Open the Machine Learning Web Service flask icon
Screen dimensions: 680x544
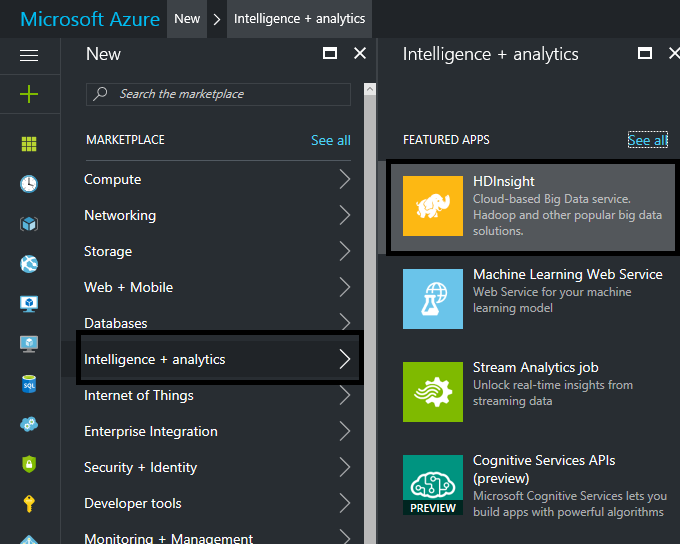coord(432,299)
